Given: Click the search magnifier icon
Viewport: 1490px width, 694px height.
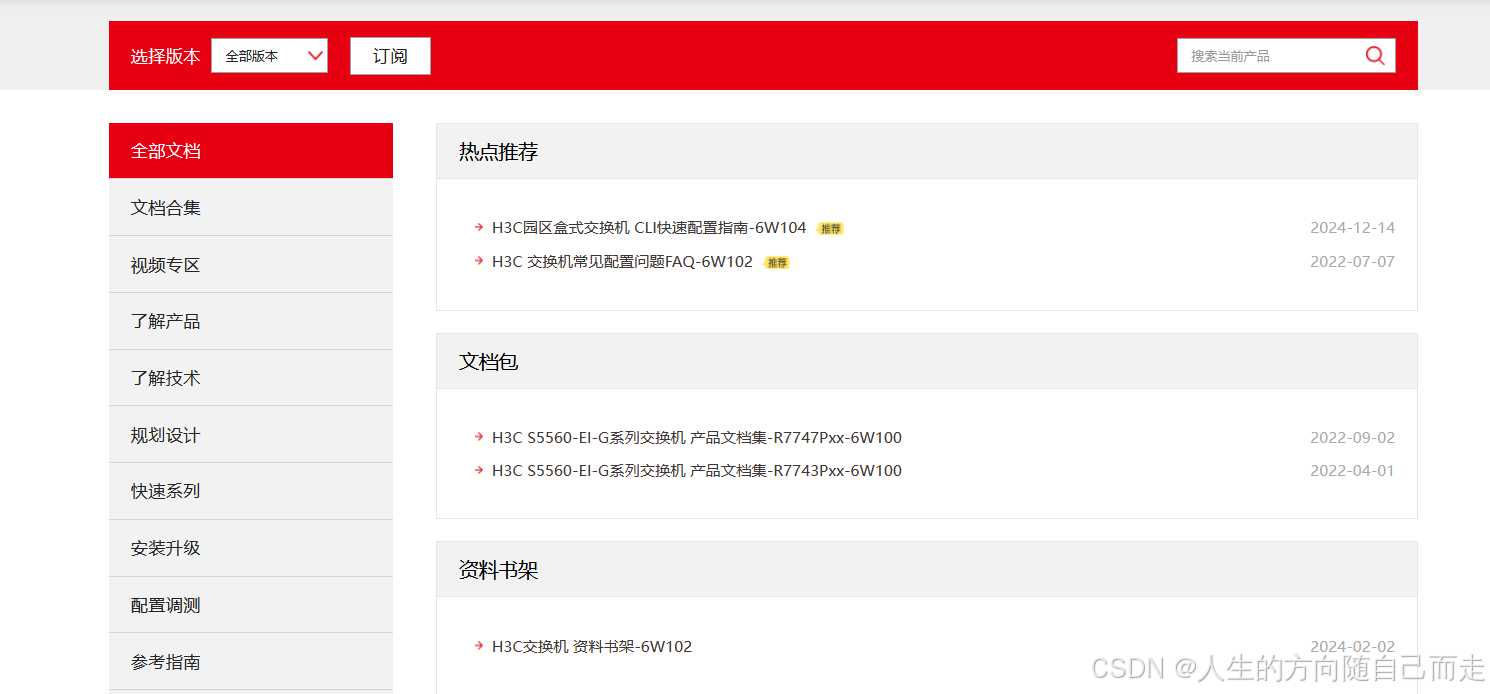Looking at the screenshot, I should pos(1375,56).
